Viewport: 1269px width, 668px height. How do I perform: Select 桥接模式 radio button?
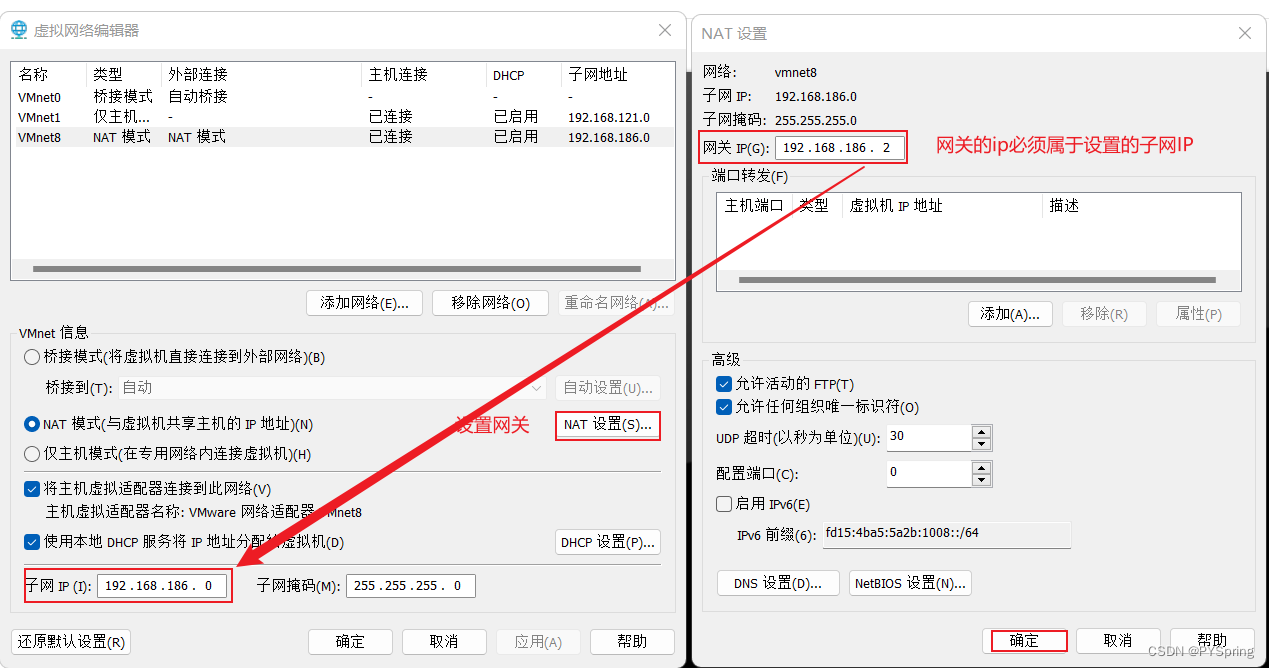point(32,357)
